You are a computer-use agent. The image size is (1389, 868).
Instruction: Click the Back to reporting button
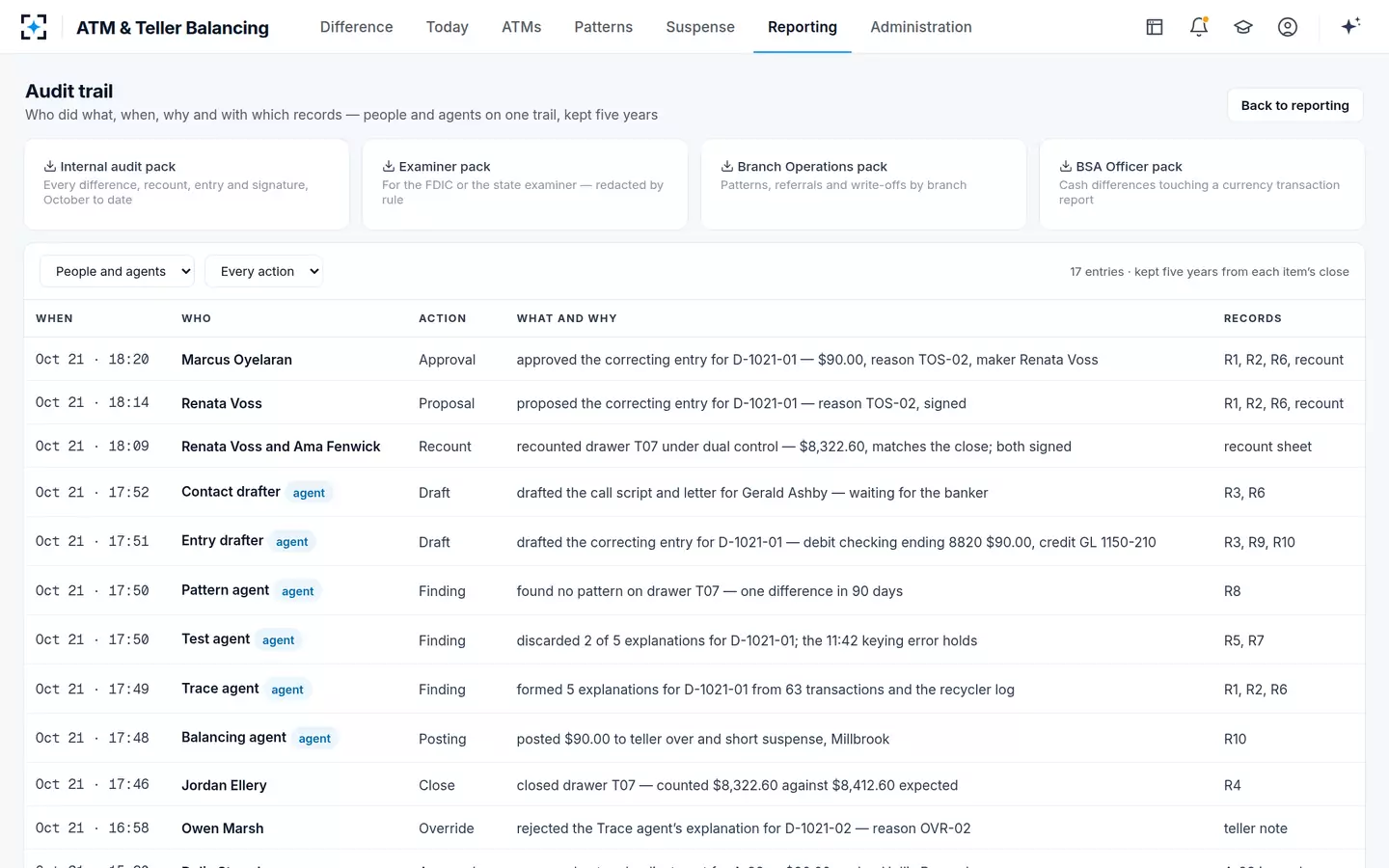1294,105
